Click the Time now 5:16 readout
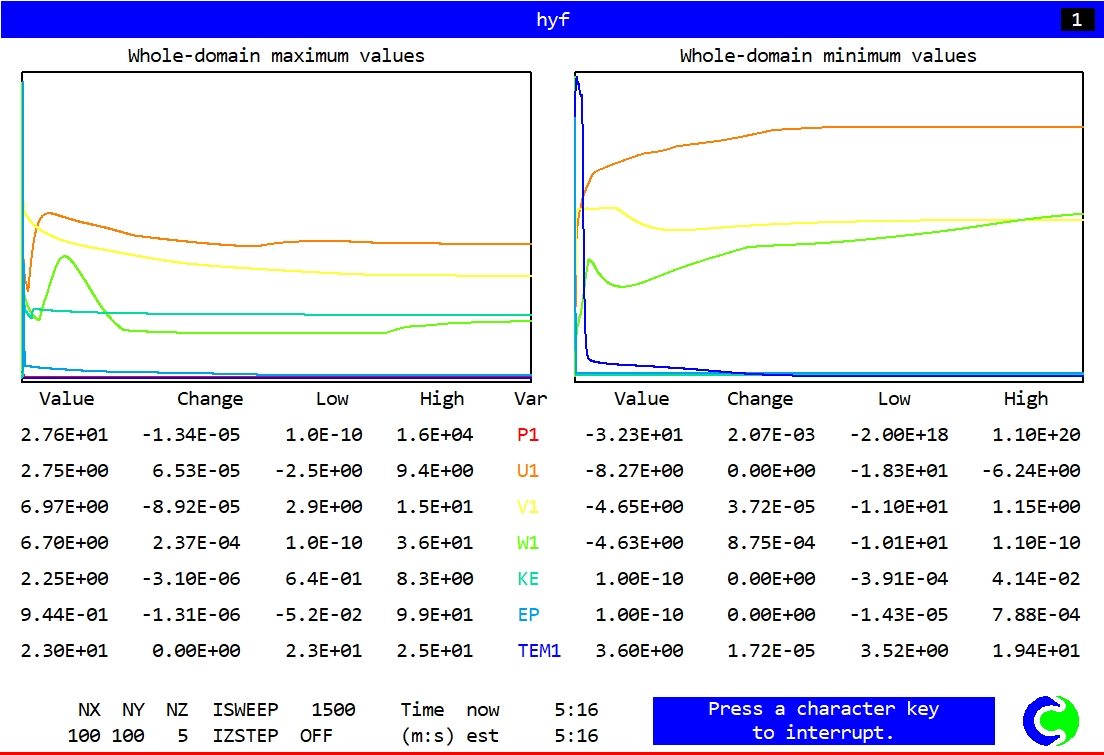This screenshot has height=755, width=1104. click(499, 710)
